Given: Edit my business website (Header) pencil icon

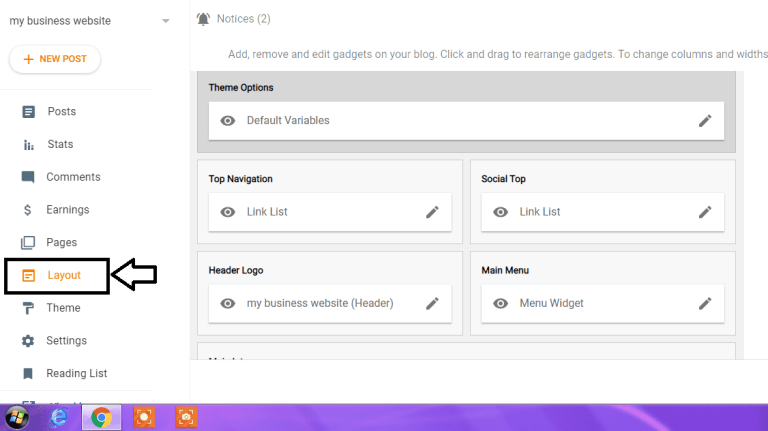Looking at the screenshot, I should click(432, 304).
